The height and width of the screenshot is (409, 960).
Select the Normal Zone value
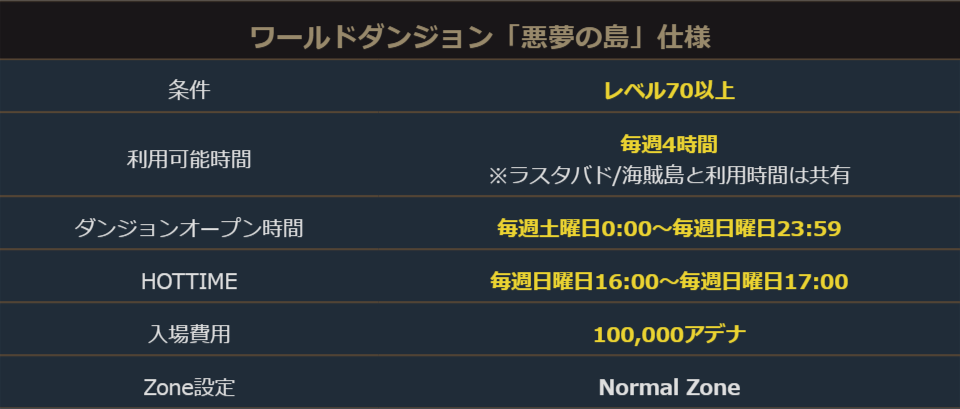click(669, 387)
